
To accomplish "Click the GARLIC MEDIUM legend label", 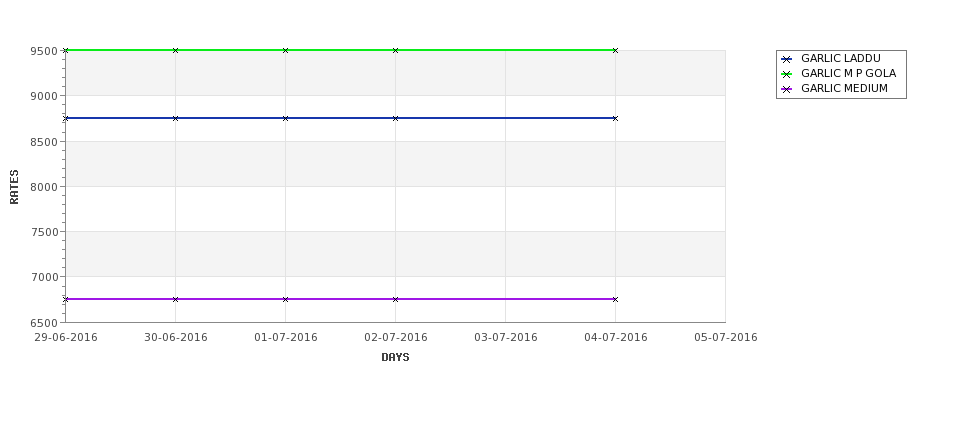I will (x=844, y=88).
